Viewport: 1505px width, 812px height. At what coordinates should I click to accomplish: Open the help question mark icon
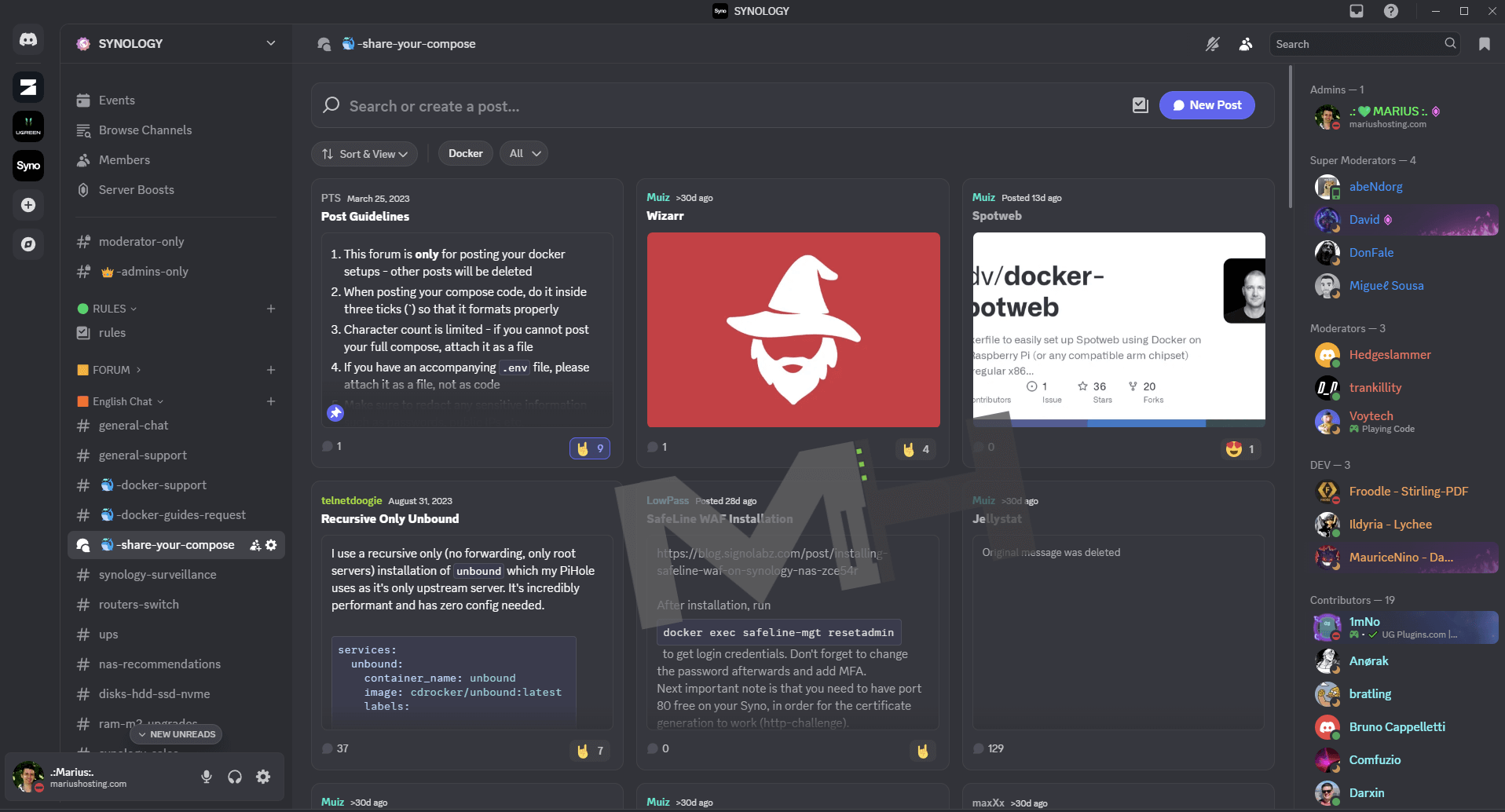point(1391,11)
